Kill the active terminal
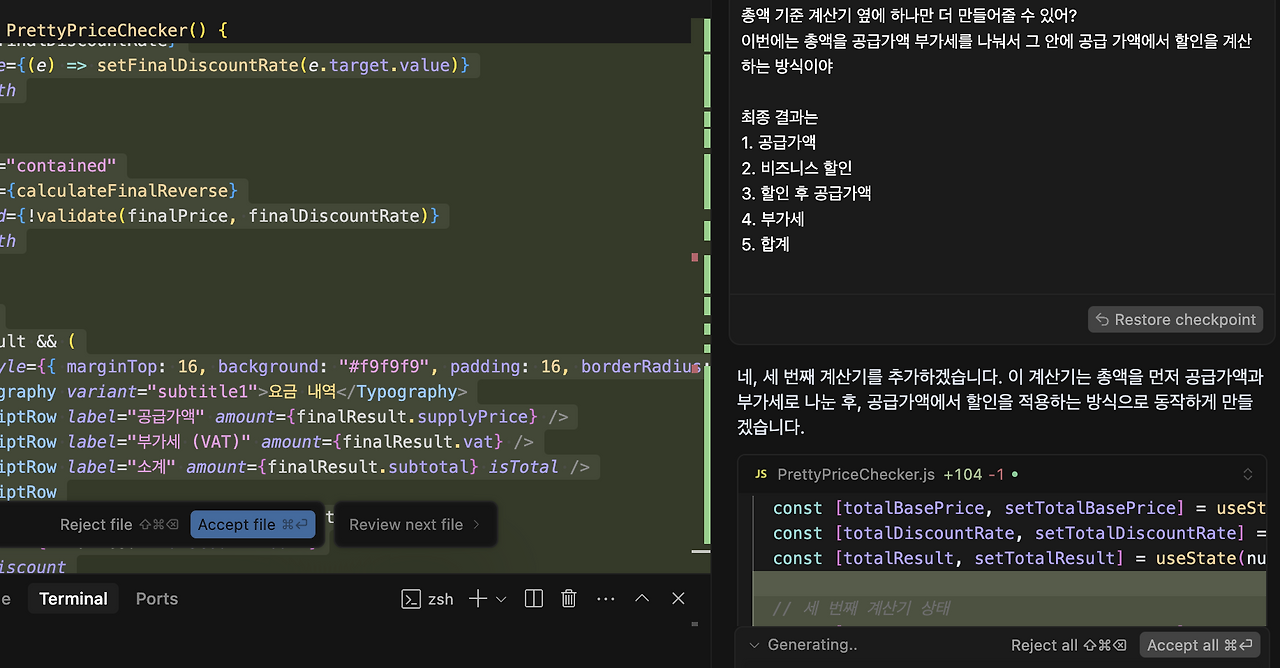 568,598
